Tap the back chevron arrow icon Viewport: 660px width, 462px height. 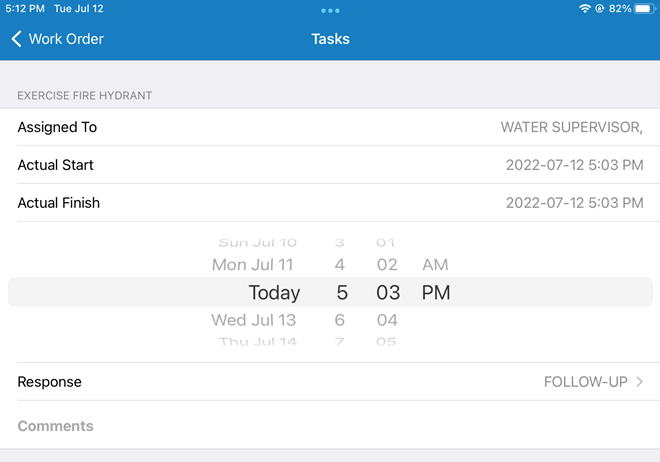16,39
